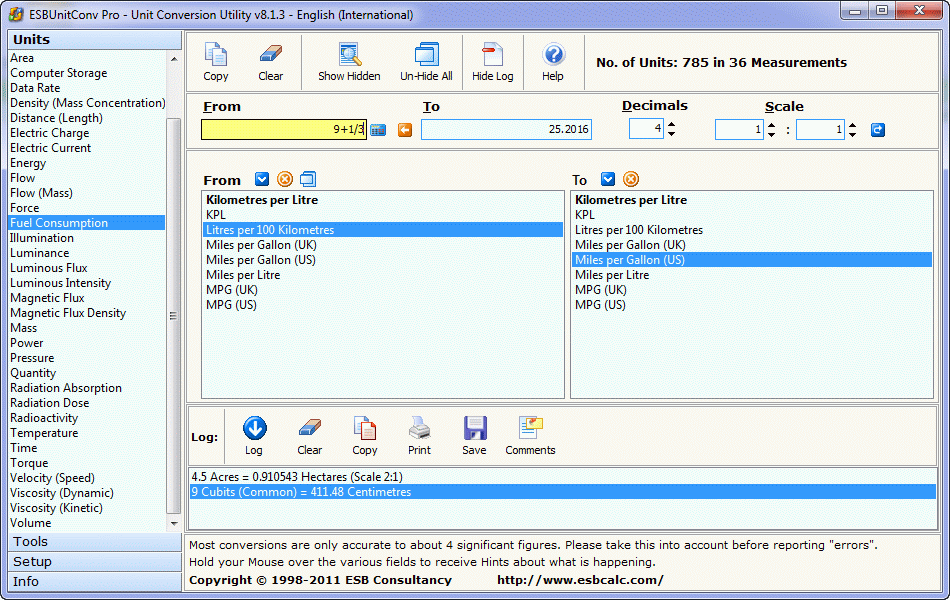The width and height of the screenshot is (950, 600).
Task: Increase first Scale value
Action: 771,125
